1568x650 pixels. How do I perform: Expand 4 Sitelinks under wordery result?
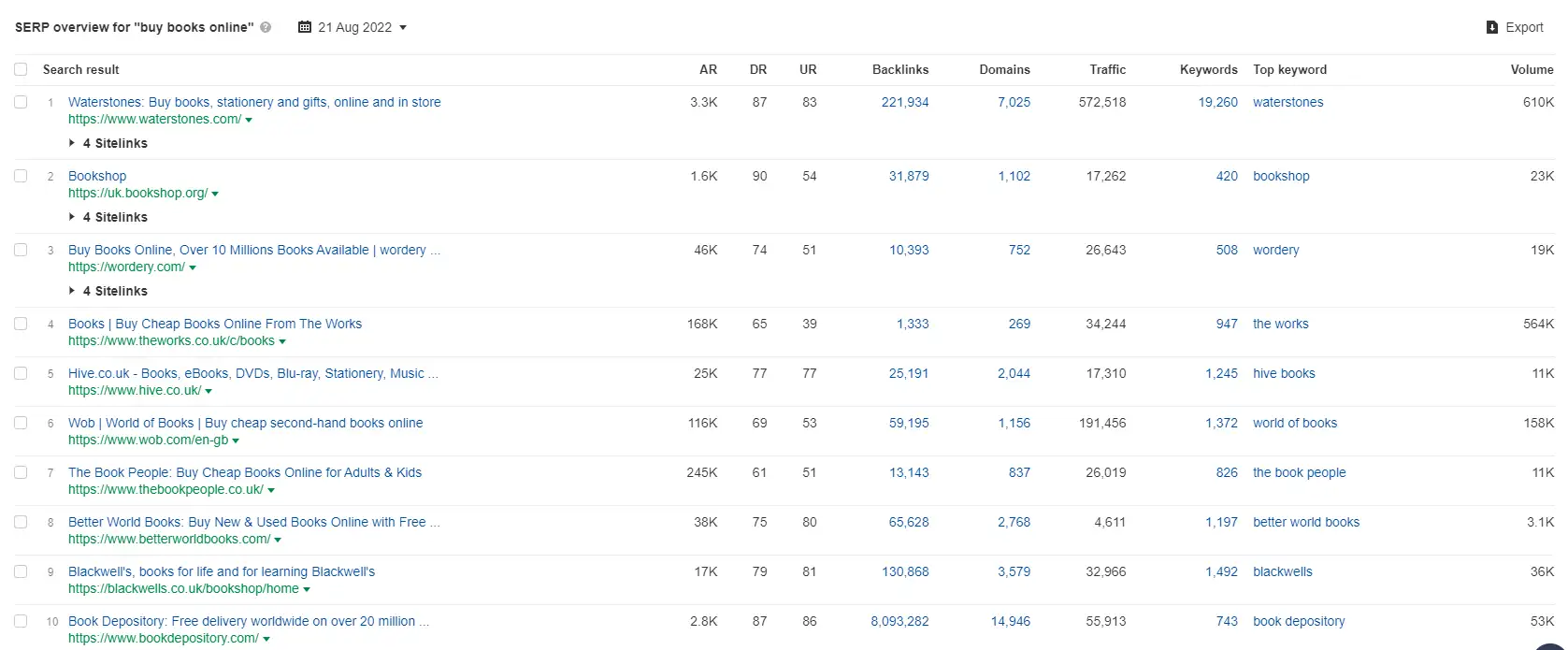click(108, 291)
